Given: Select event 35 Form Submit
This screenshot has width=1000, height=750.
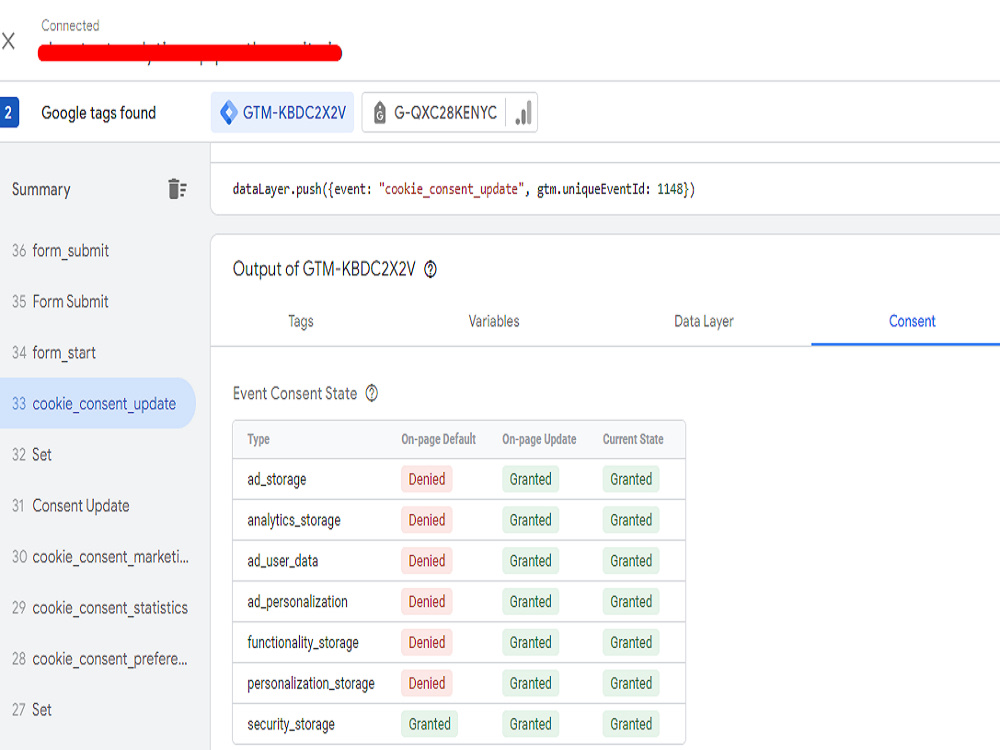Looking at the screenshot, I should pos(98,302).
